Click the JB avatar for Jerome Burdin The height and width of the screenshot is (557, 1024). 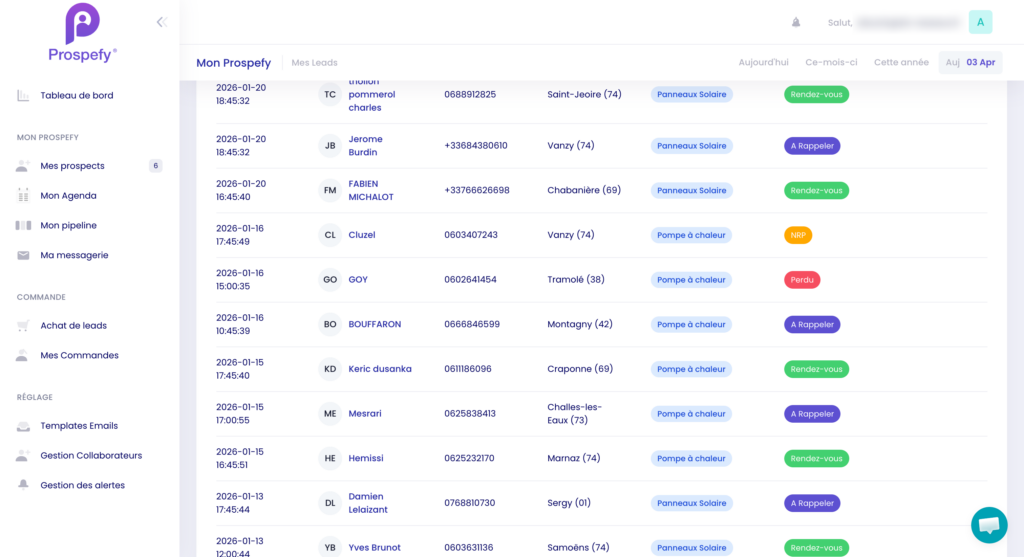tap(330, 146)
